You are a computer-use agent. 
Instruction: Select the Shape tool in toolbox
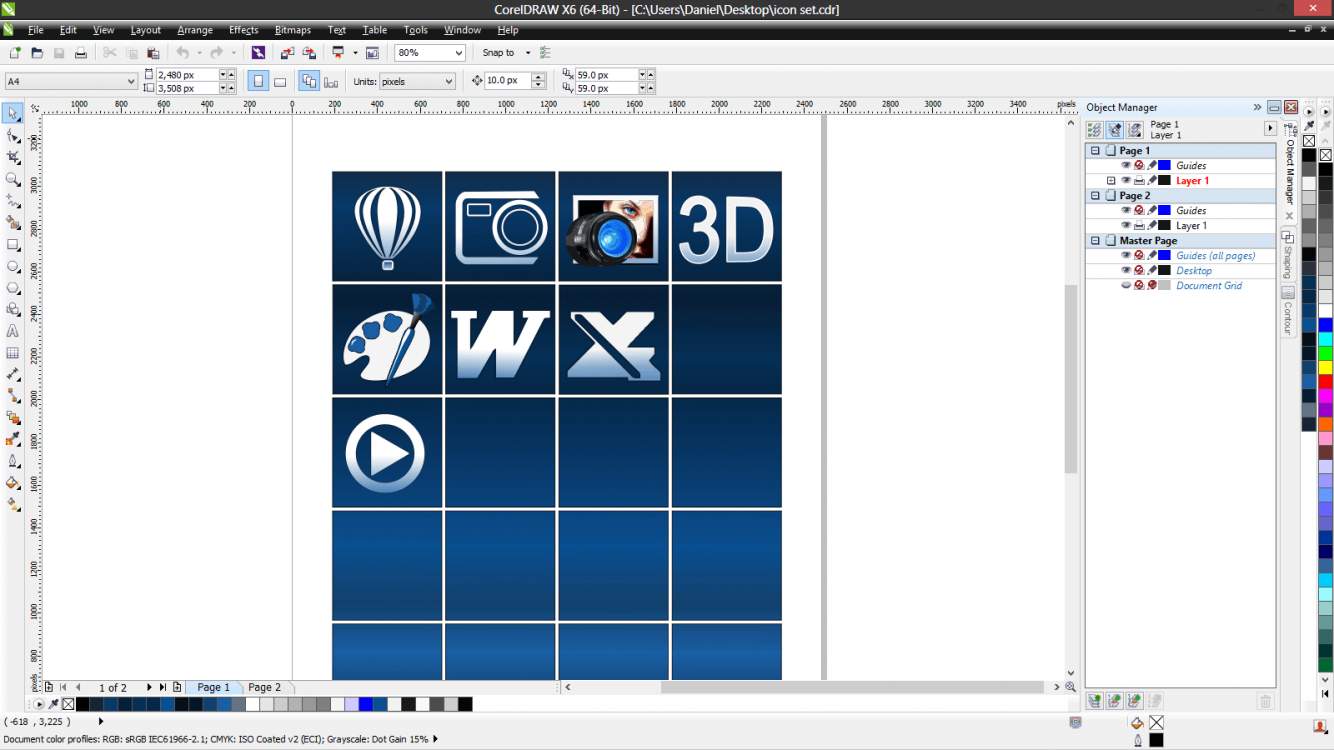click(13, 136)
